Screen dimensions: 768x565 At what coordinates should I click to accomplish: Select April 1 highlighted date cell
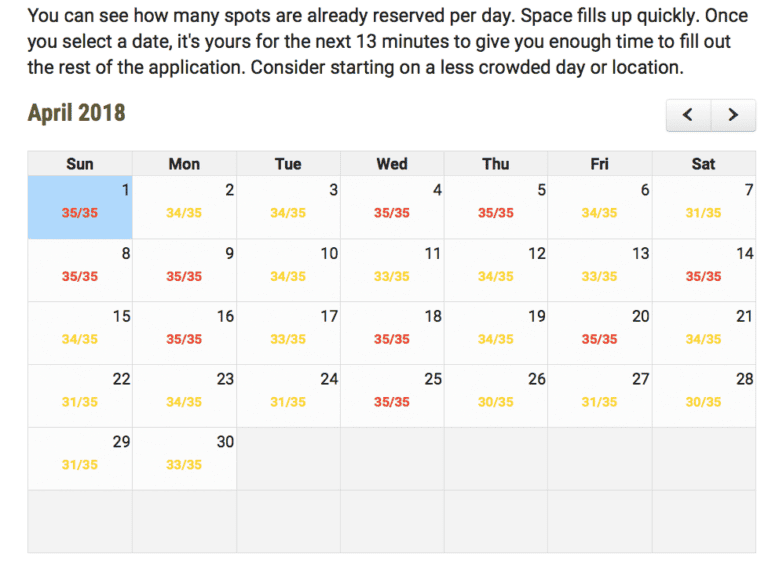pos(80,207)
